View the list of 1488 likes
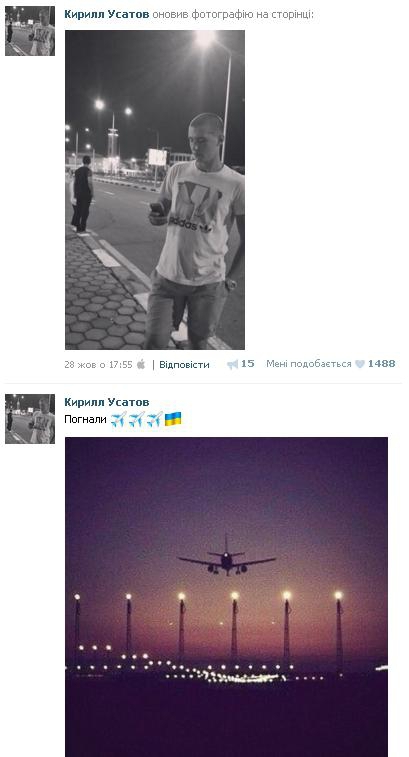This screenshot has height=757, width=409. click(x=381, y=364)
